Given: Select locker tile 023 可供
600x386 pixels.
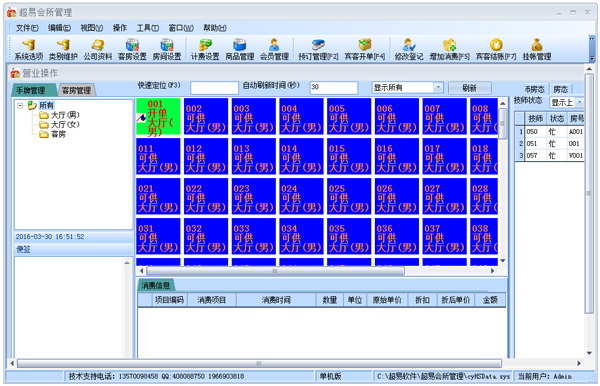Looking at the screenshot, I should (254, 197).
